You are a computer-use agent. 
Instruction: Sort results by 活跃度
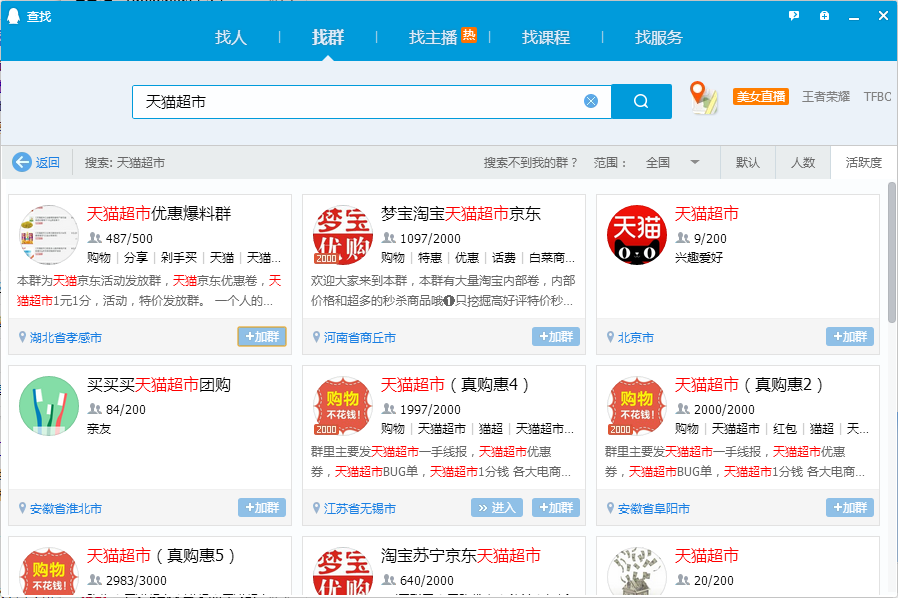(x=864, y=163)
